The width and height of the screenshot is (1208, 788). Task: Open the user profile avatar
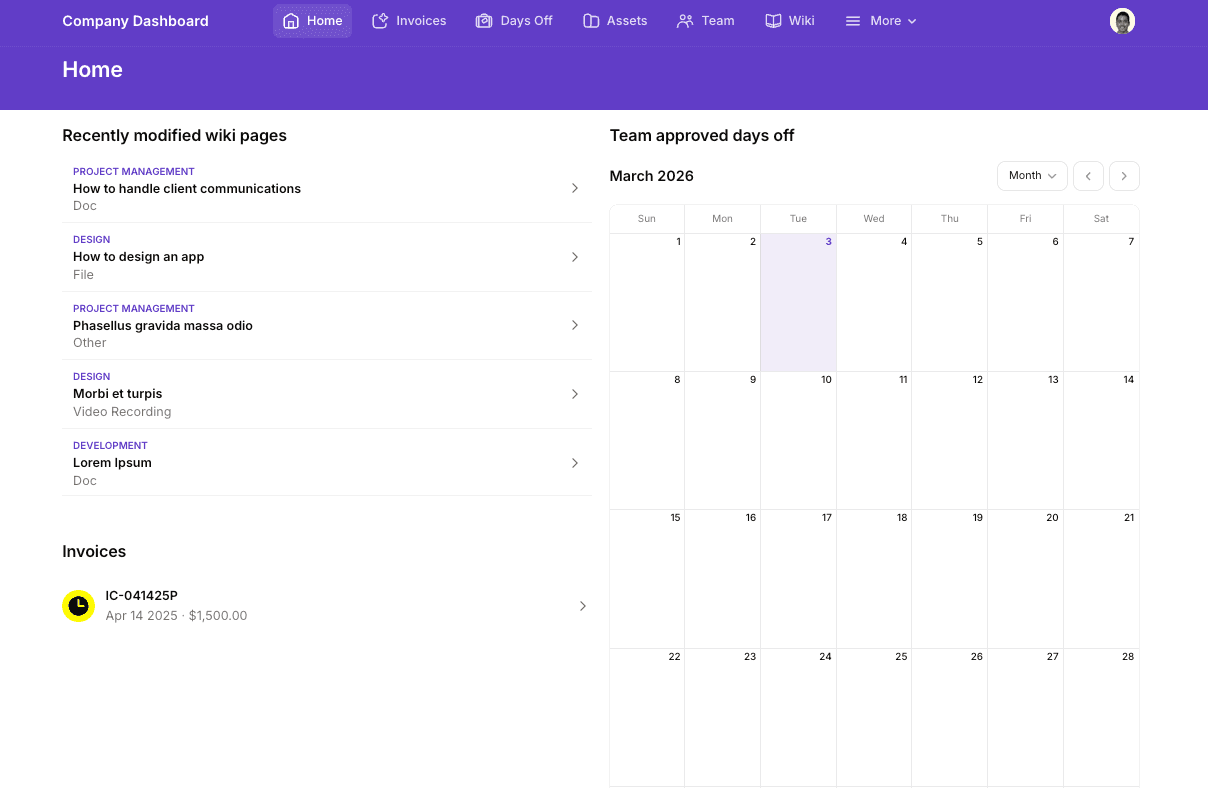(x=1122, y=20)
